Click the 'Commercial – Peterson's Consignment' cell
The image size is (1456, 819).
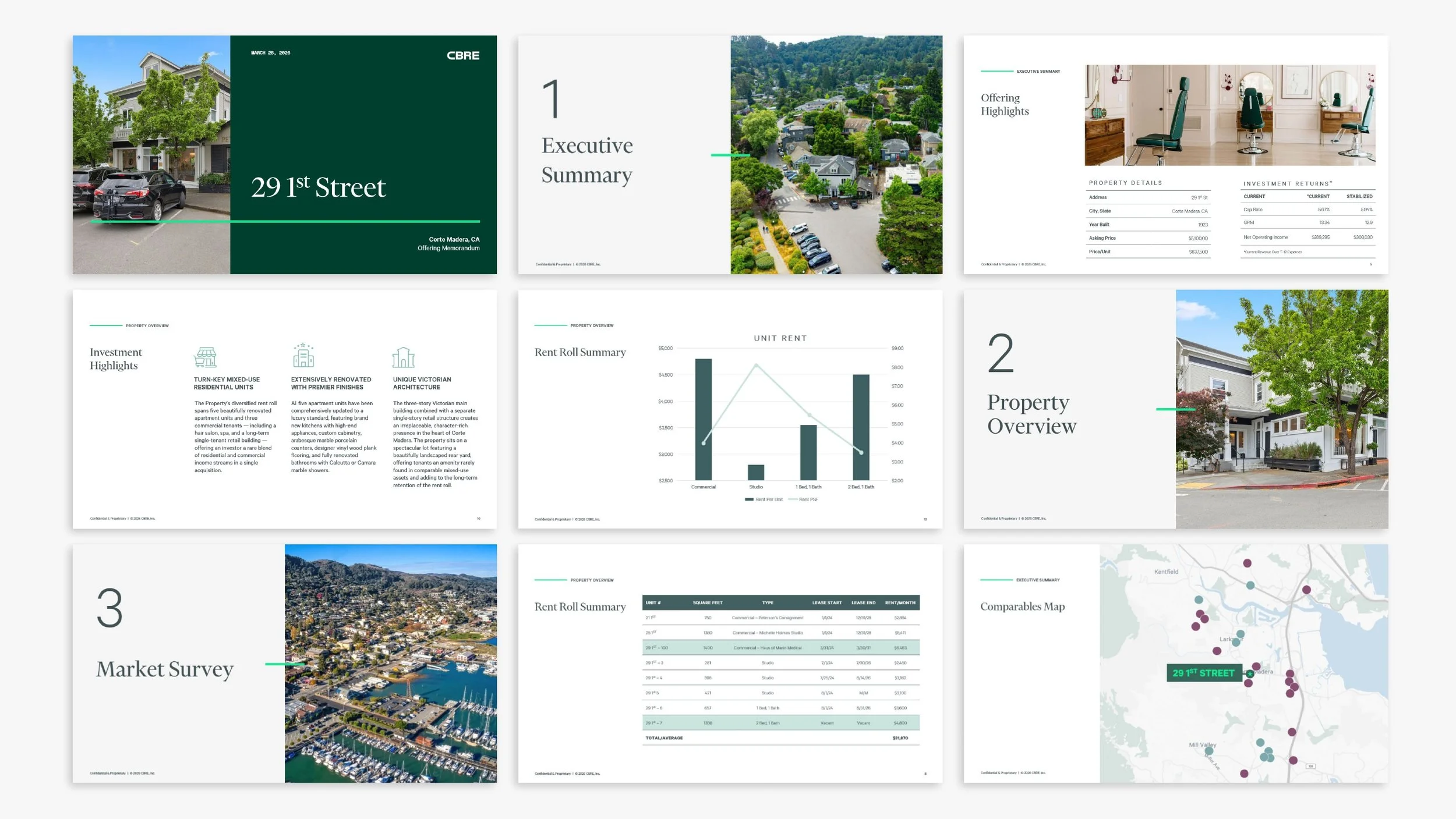[x=768, y=618]
